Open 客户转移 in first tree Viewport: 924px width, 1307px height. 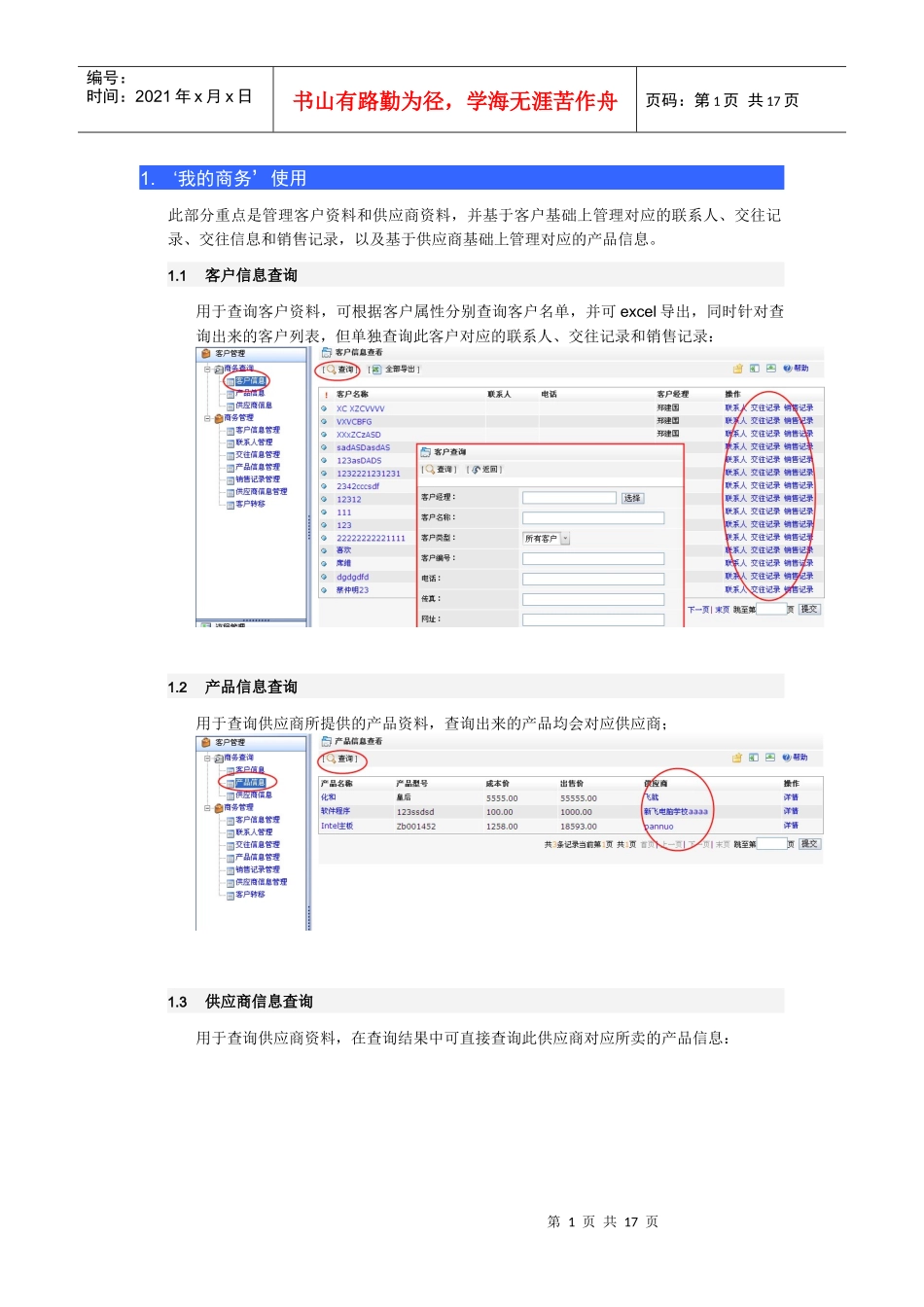[250, 504]
